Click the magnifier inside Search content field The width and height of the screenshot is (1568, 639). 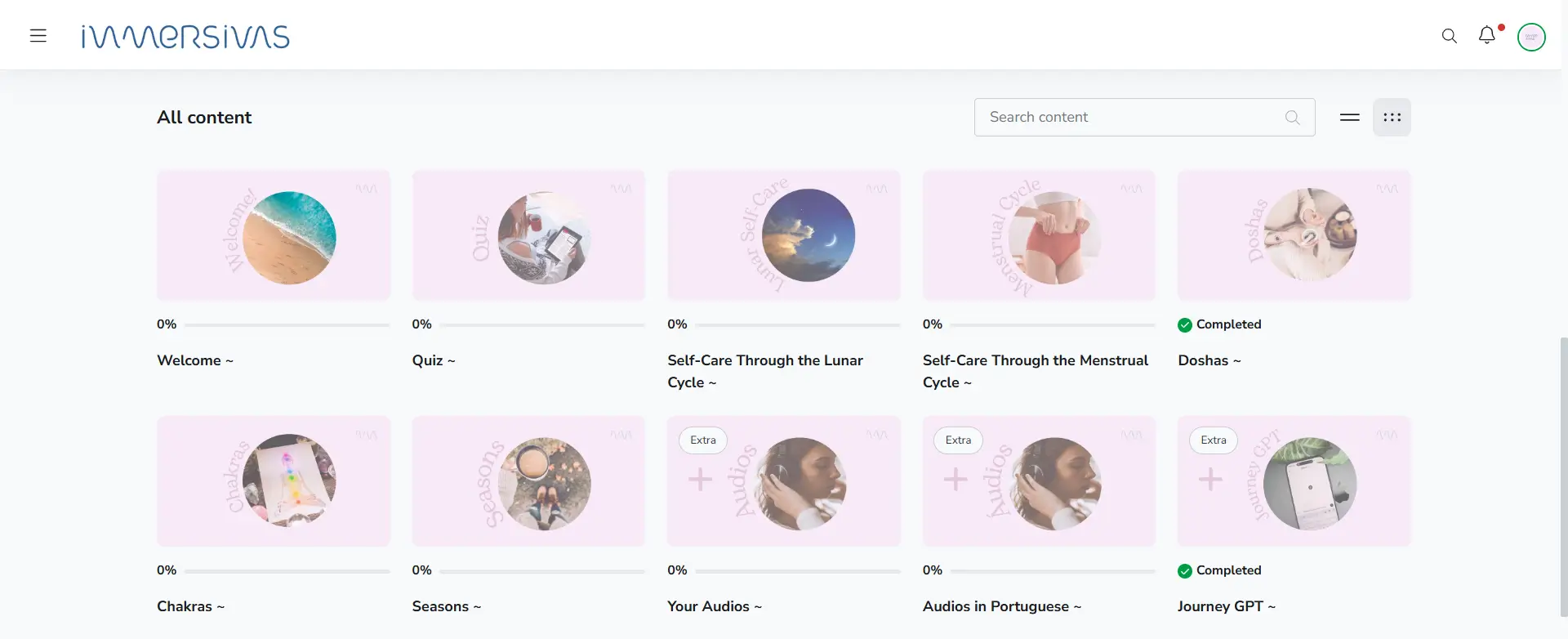(1292, 118)
